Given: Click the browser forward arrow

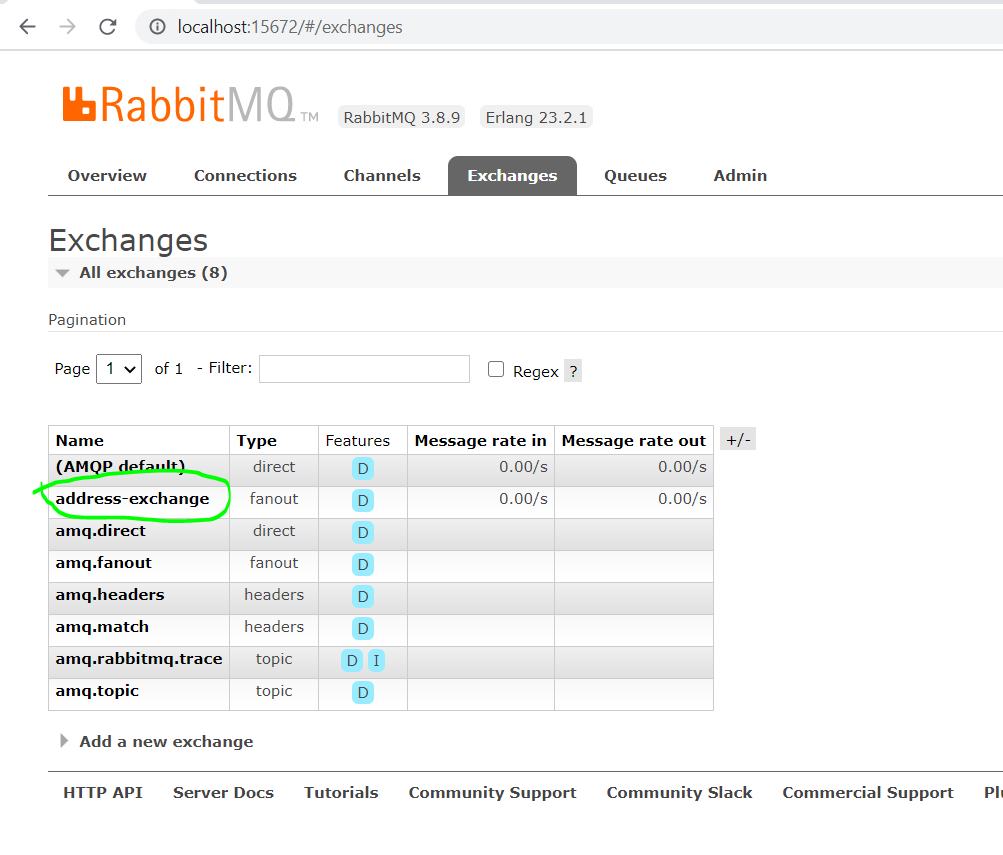Looking at the screenshot, I should [67, 27].
